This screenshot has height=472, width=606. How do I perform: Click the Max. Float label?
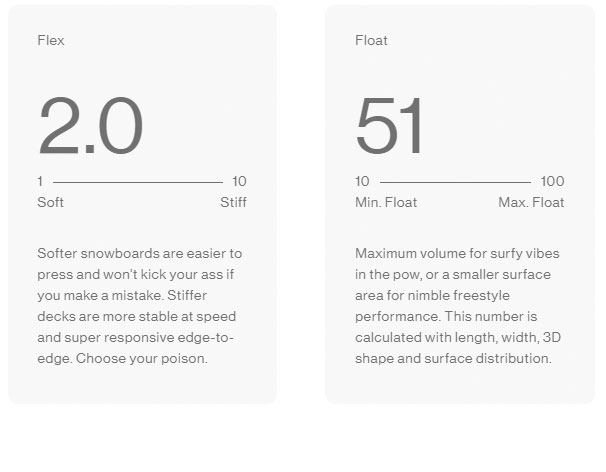tap(531, 202)
